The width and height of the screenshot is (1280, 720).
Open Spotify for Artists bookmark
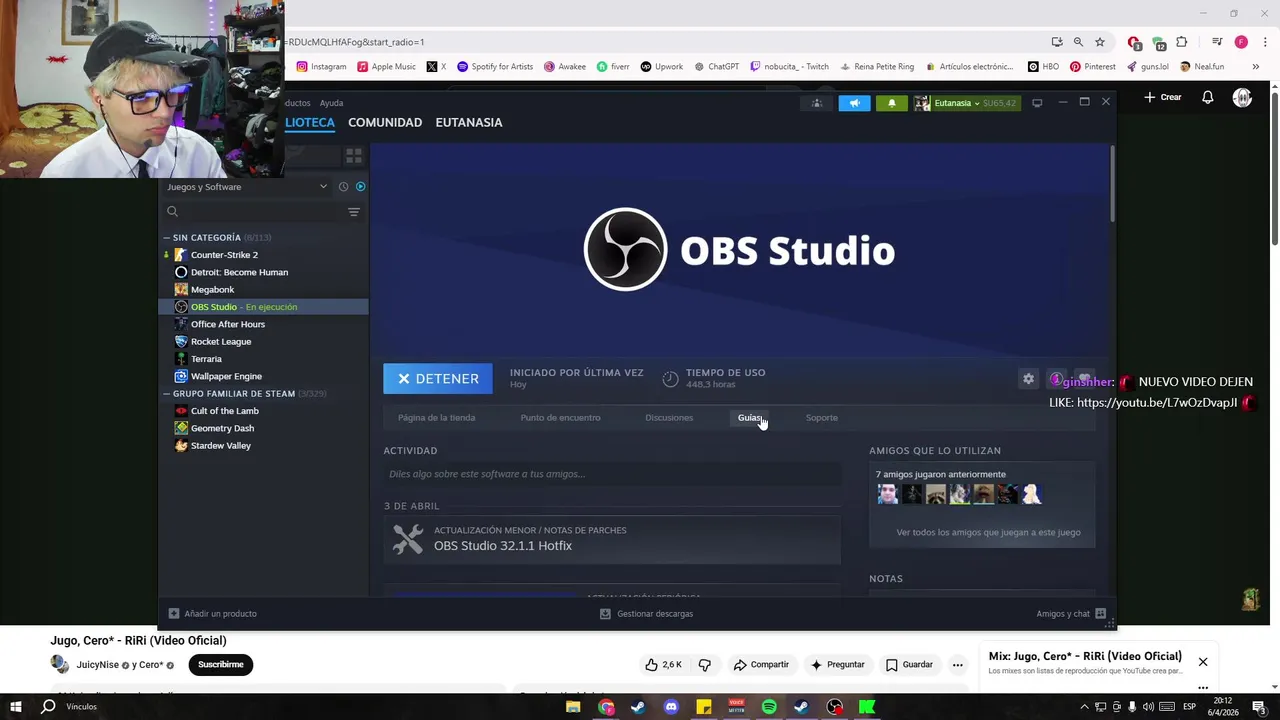pos(495,67)
